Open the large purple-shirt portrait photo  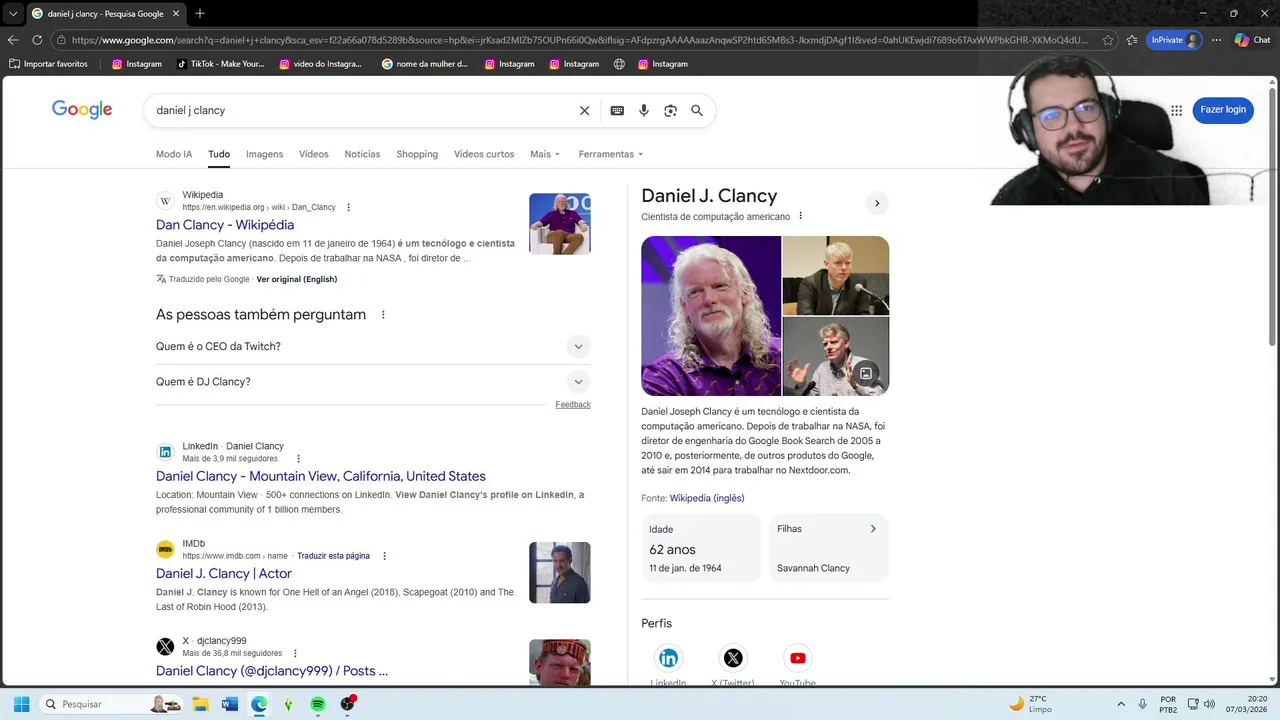tap(711, 316)
